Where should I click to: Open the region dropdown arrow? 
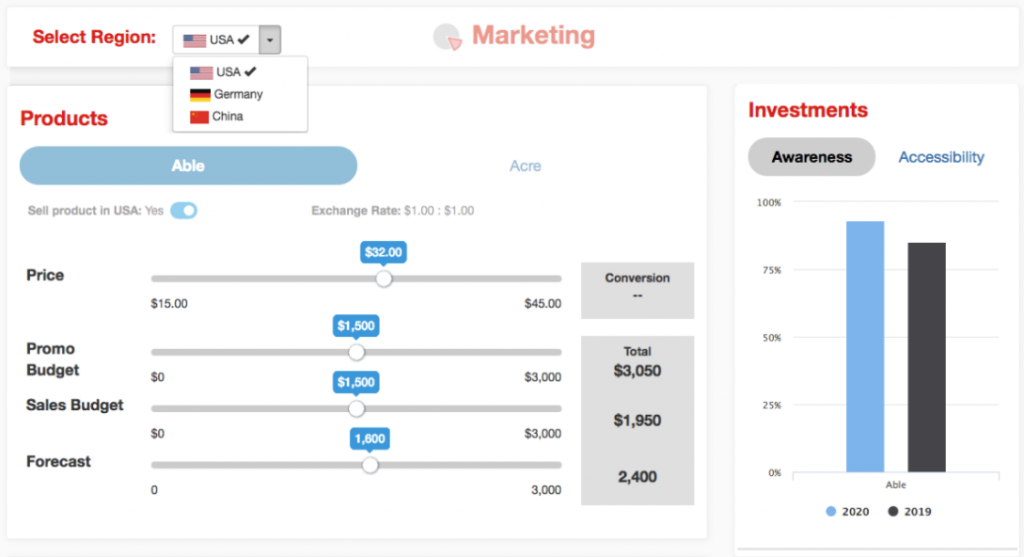(272, 40)
